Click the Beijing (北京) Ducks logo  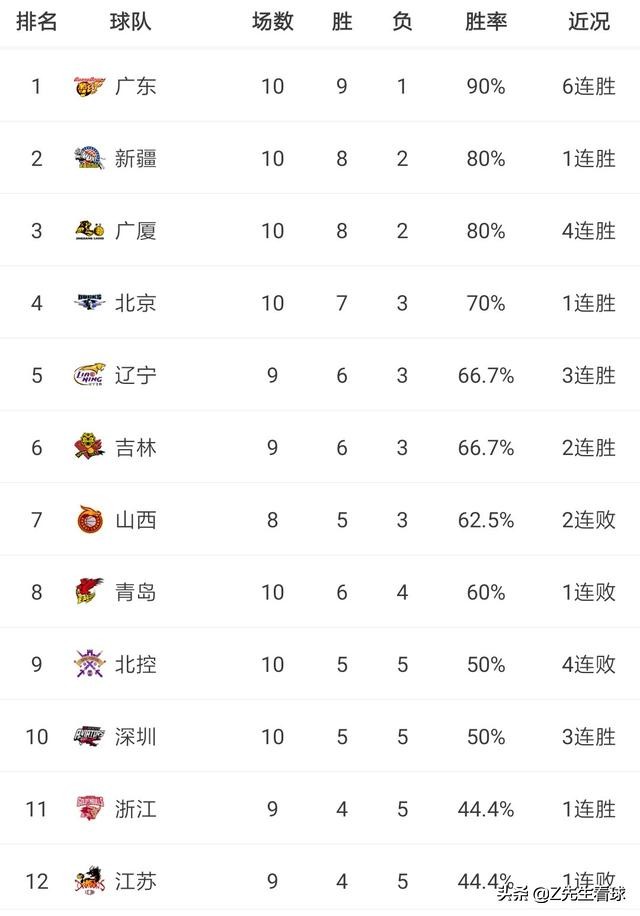(89, 302)
